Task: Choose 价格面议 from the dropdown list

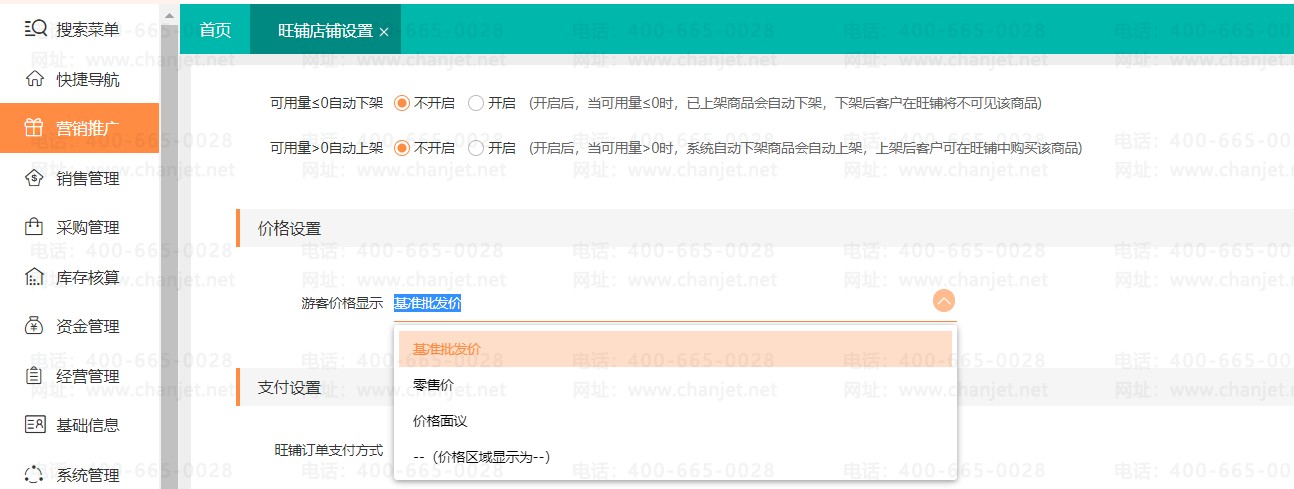Action: (675, 421)
